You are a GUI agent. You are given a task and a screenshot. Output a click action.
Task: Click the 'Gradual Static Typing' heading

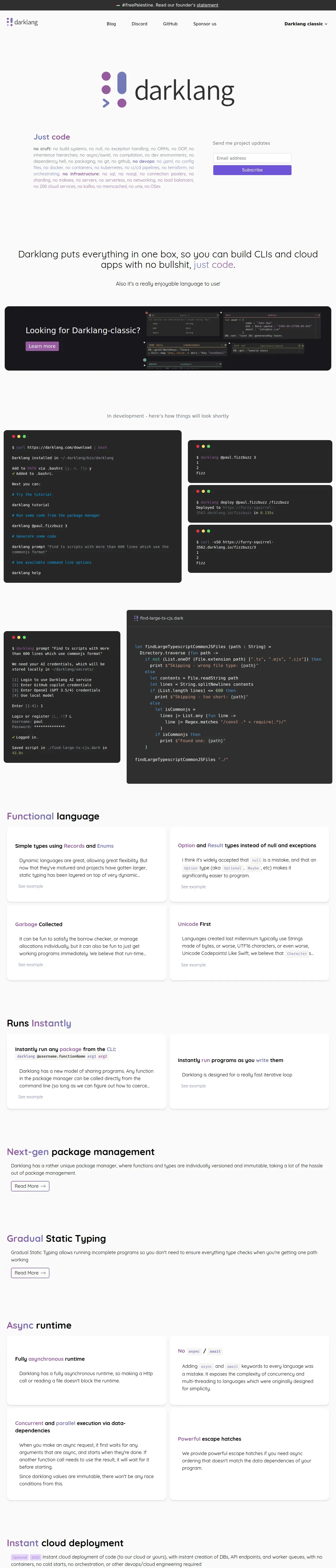click(56, 1239)
